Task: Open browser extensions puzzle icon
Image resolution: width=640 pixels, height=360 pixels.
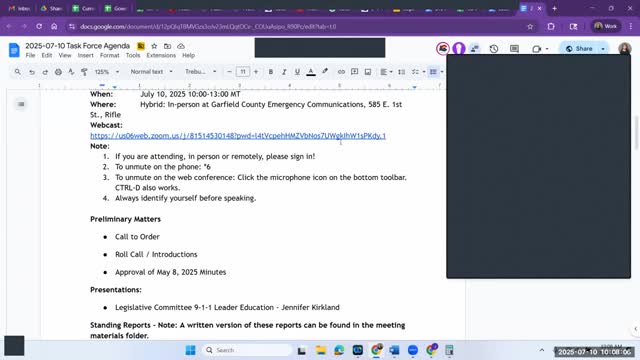Action: tap(551, 27)
